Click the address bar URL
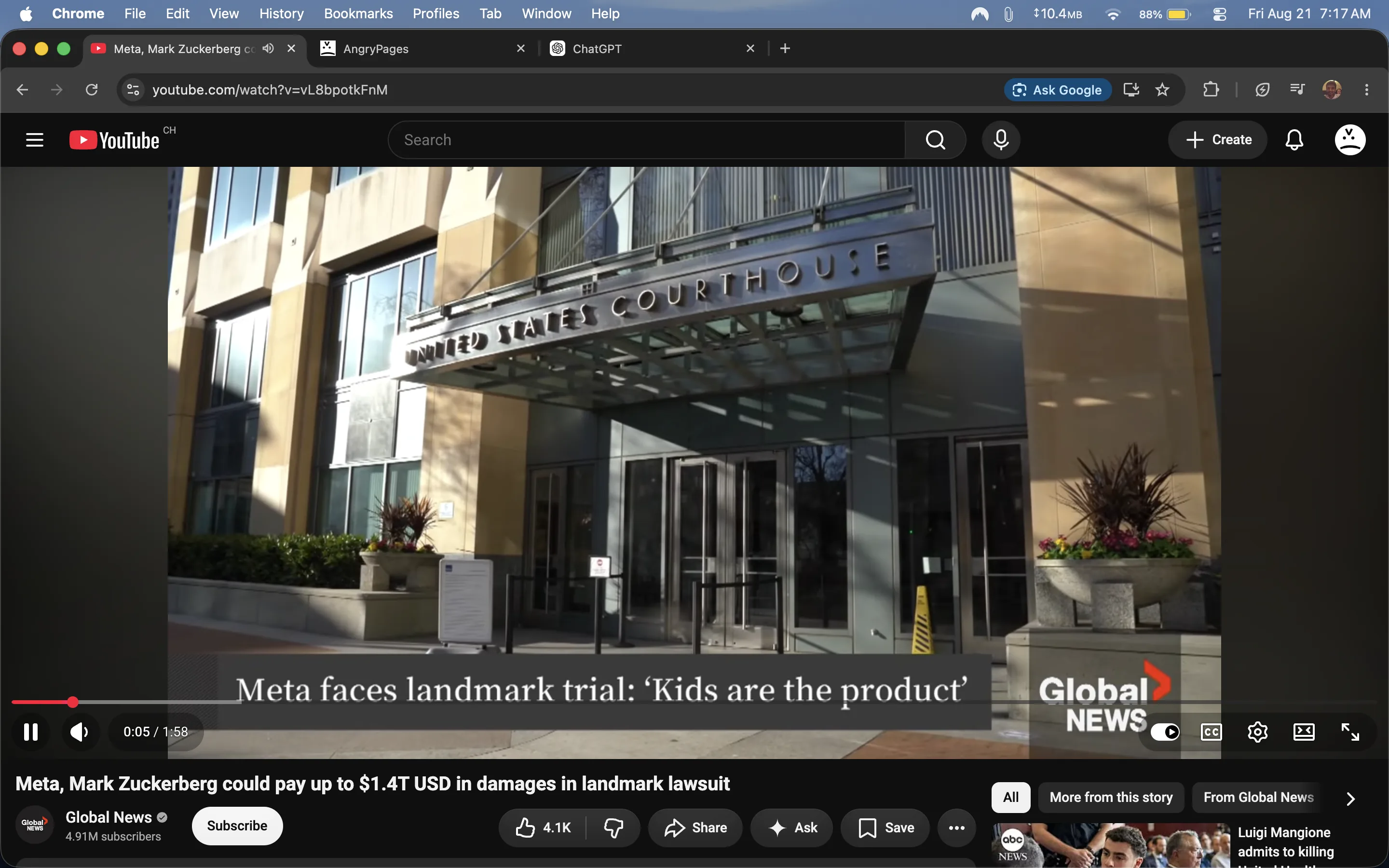The height and width of the screenshot is (868, 1389). pos(270,90)
